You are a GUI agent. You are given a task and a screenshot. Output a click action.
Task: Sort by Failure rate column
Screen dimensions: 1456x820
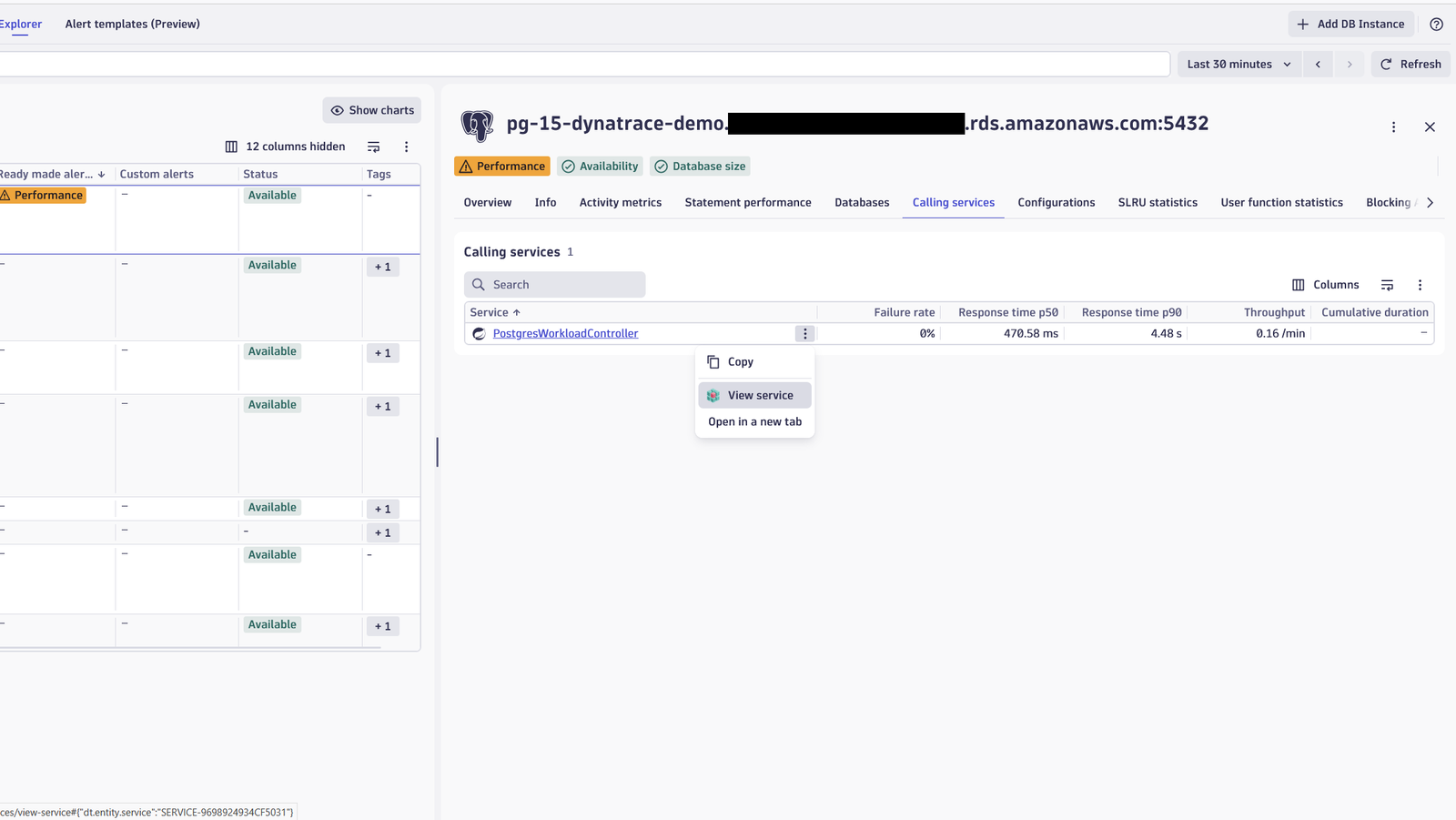(x=904, y=312)
